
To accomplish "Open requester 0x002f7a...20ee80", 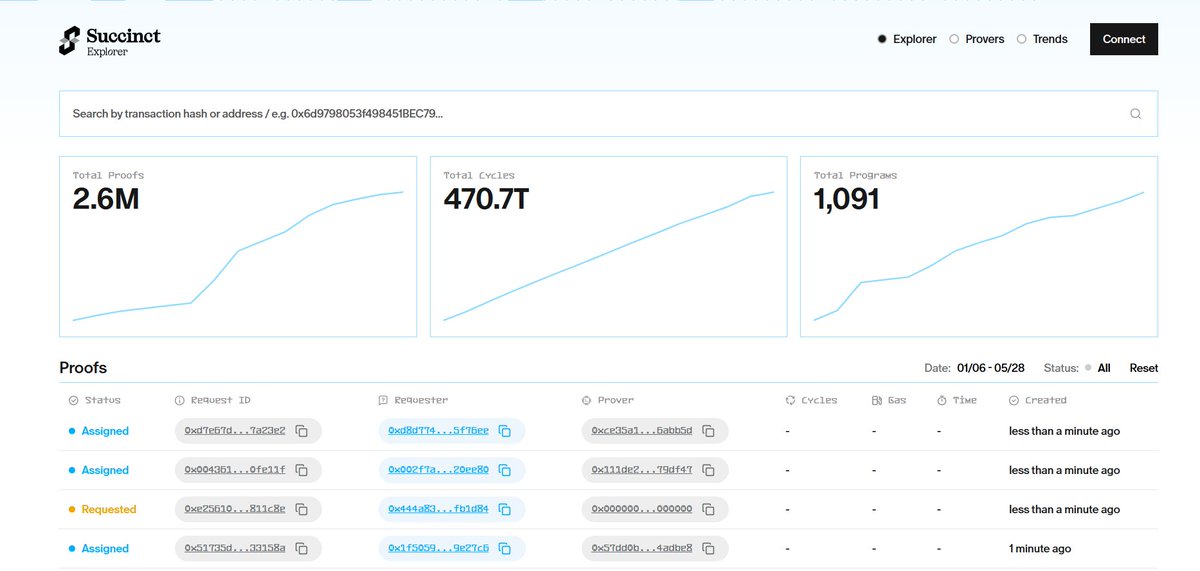I will pyautogui.click(x=439, y=470).
